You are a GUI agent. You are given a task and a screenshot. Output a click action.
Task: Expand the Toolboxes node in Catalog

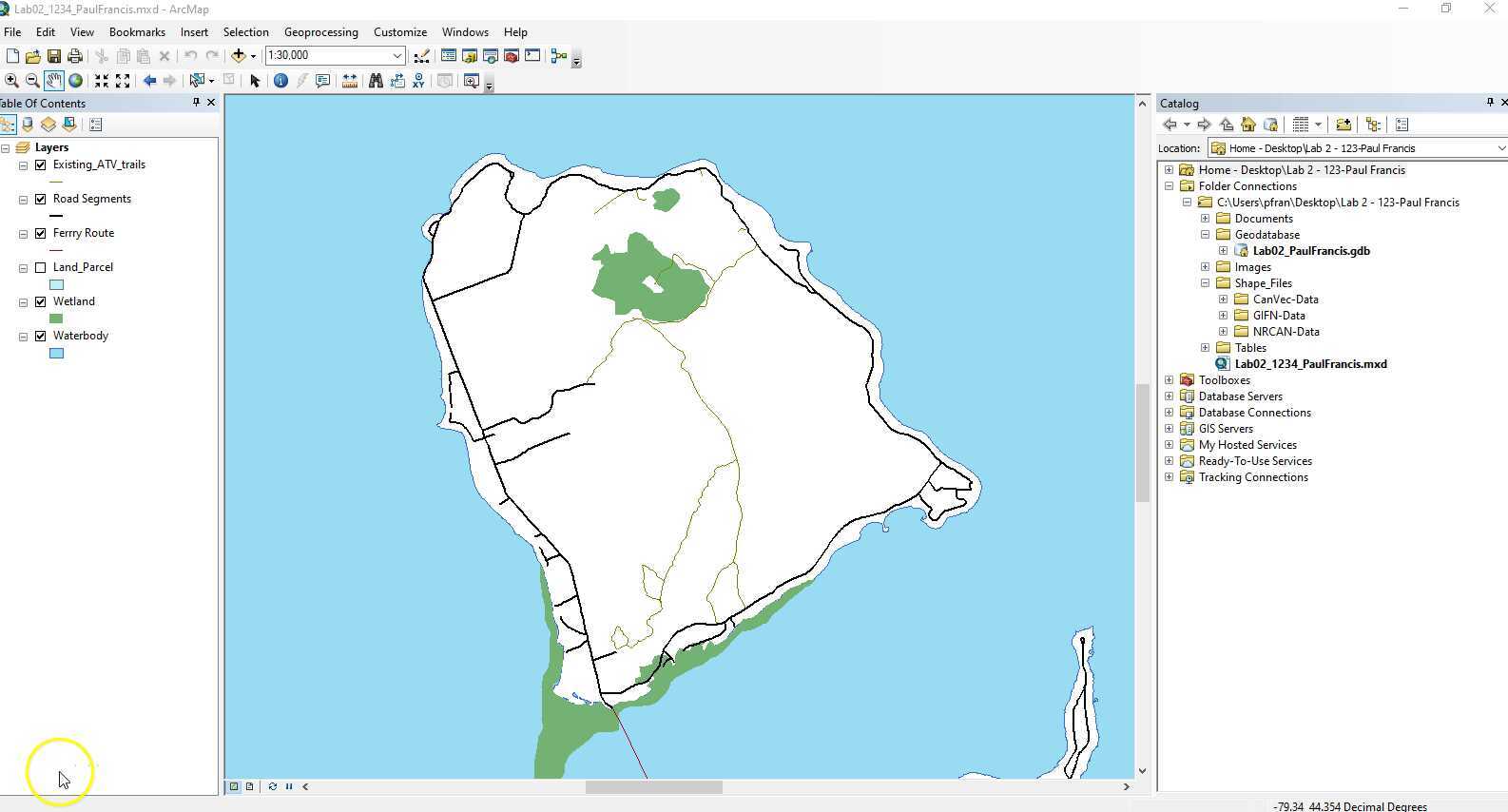(x=1170, y=380)
